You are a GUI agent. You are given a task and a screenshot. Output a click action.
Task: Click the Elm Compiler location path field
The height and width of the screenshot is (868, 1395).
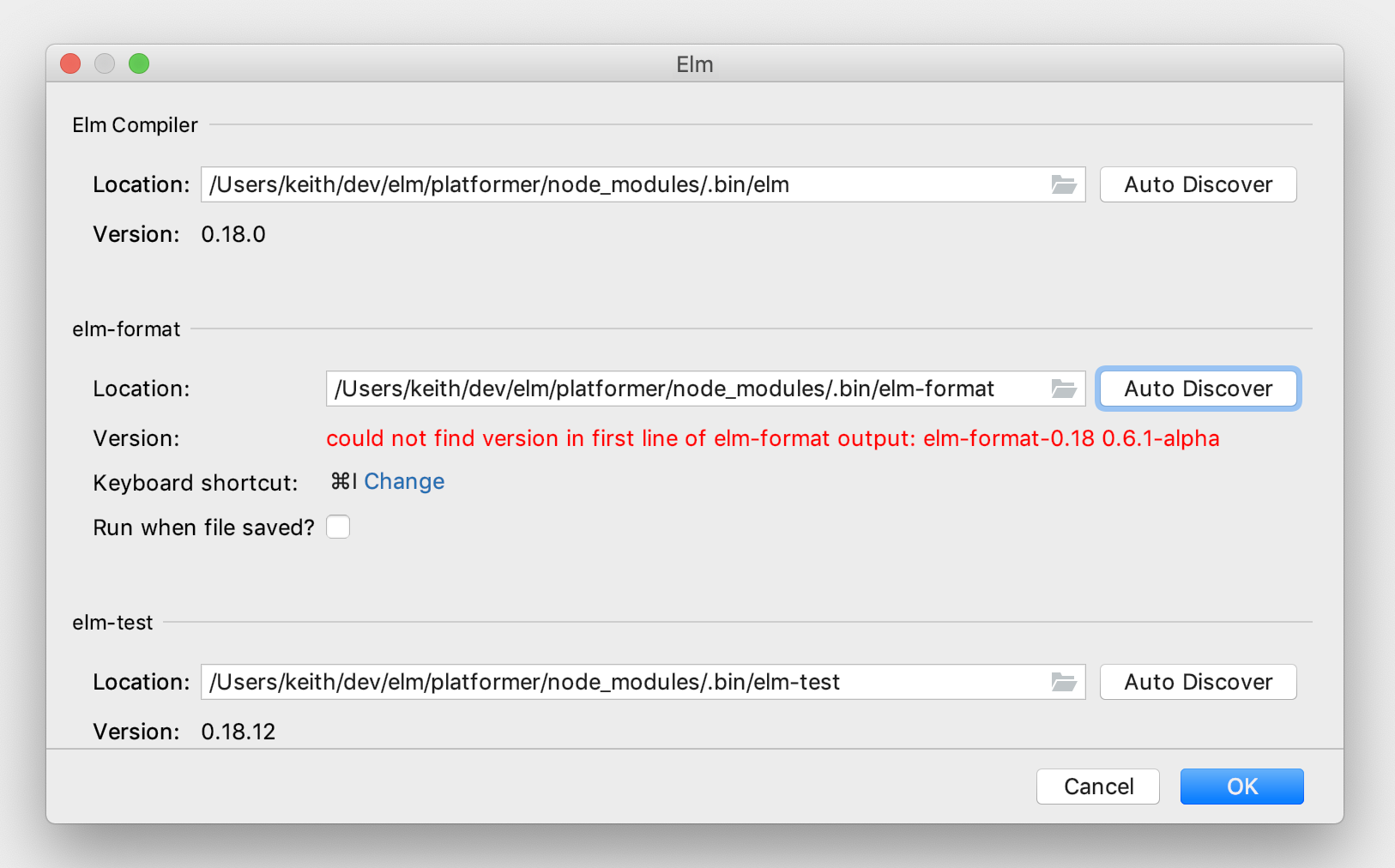point(601,184)
